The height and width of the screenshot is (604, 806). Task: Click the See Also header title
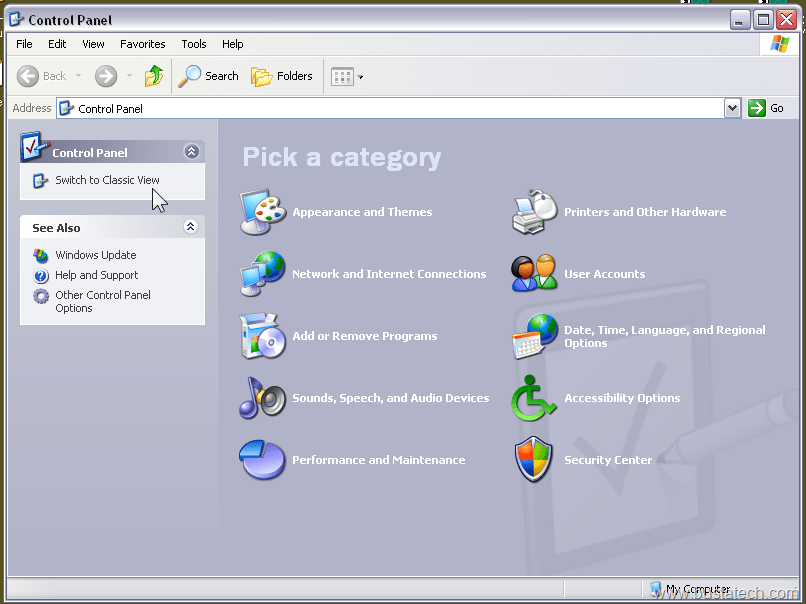(x=56, y=228)
